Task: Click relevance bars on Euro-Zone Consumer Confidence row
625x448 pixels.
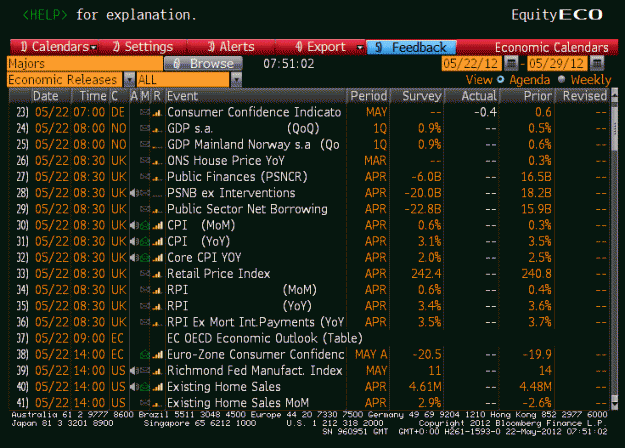Action: [158, 355]
